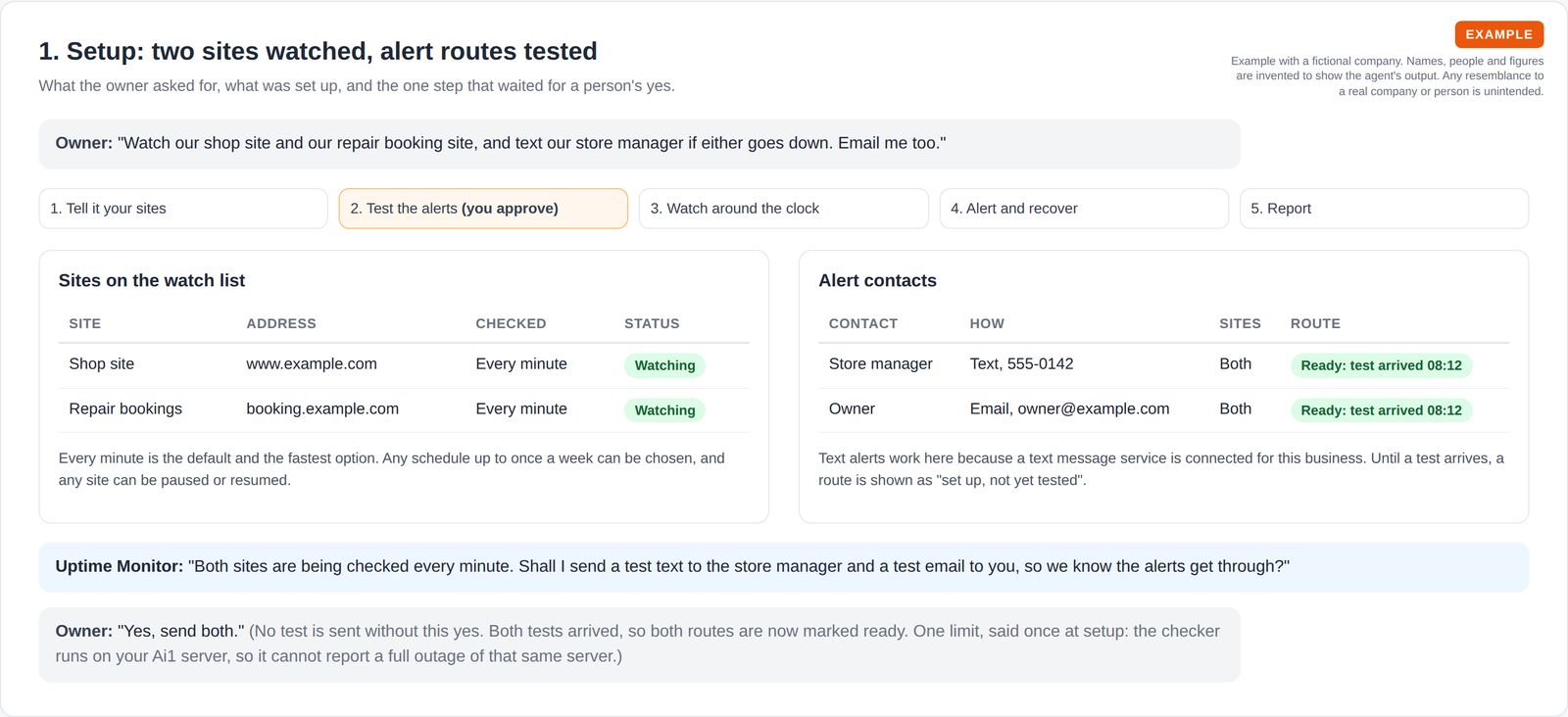The image size is (1568, 717).
Task: Click the STATUS column header
Action: (x=652, y=324)
